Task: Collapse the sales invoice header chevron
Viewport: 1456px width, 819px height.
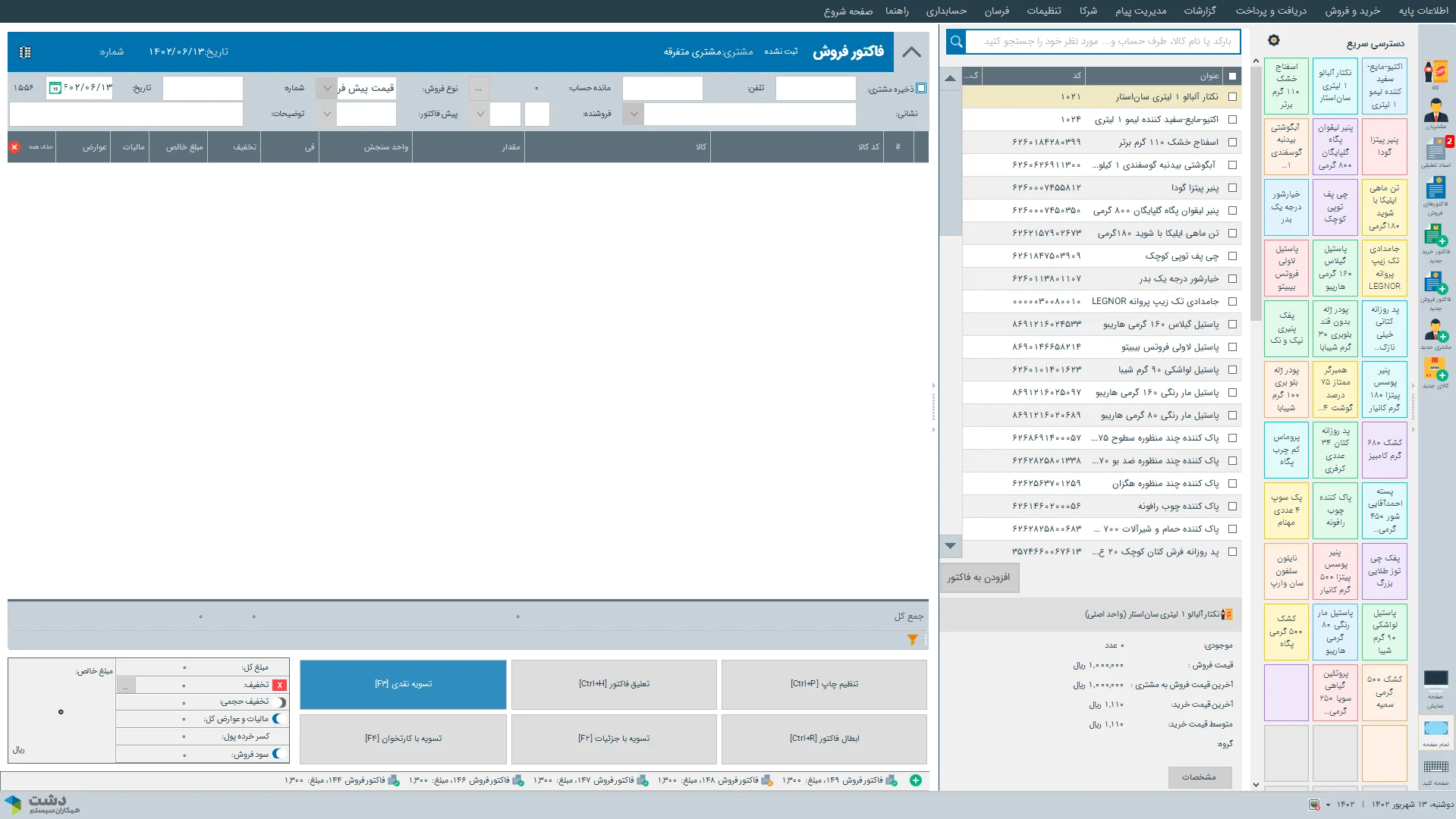Action: pos(911,52)
